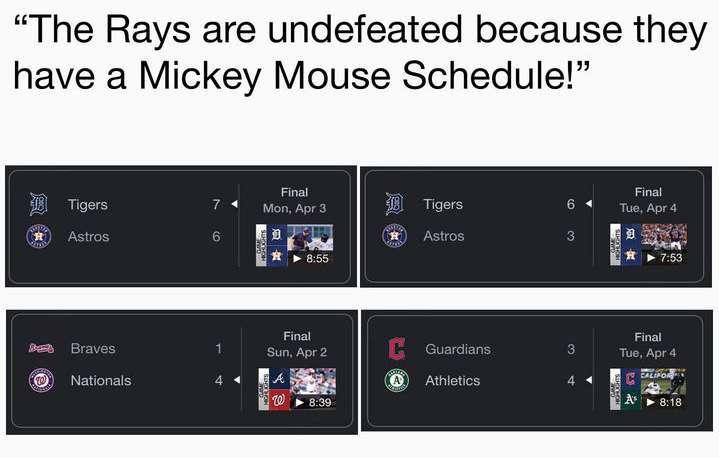Click the Guardians team logo
Screen dimensions: 719x458
tap(396, 349)
